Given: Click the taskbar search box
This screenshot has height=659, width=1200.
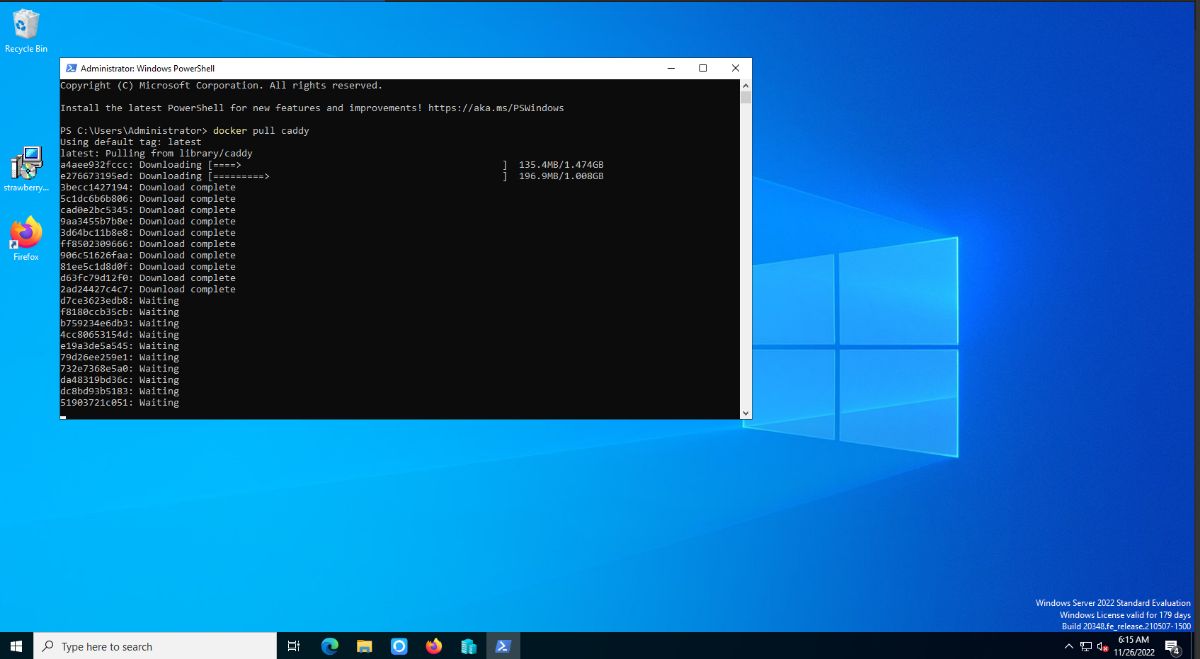Looking at the screenshot, I should coord(154,646).
